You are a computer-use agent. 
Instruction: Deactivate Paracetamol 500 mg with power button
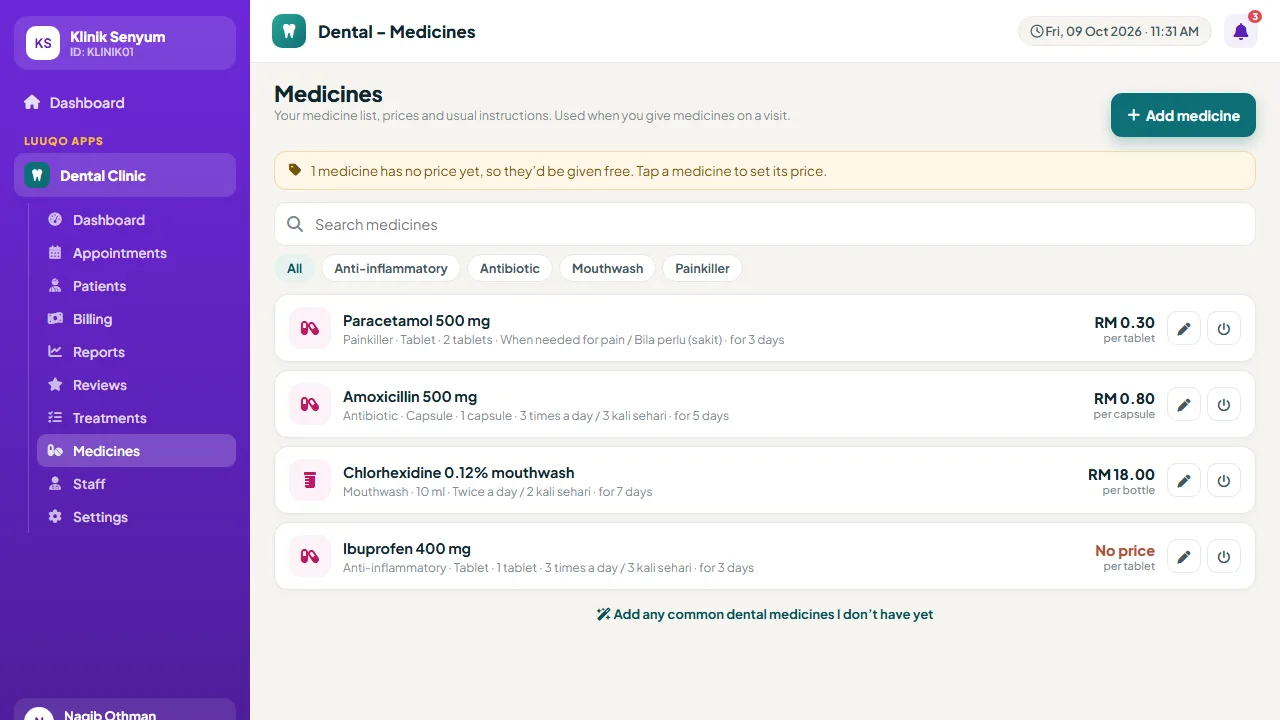click(1224, 328)
